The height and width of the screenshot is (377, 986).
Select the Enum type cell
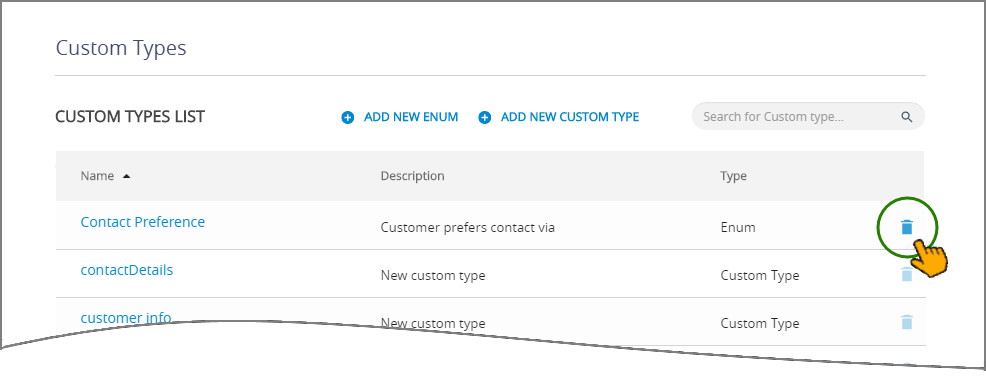pos(738,227)
